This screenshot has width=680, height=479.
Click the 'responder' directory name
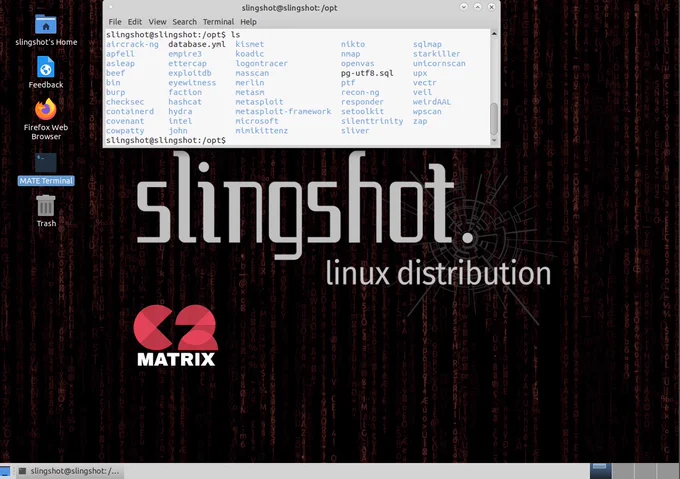click(362, 102)
